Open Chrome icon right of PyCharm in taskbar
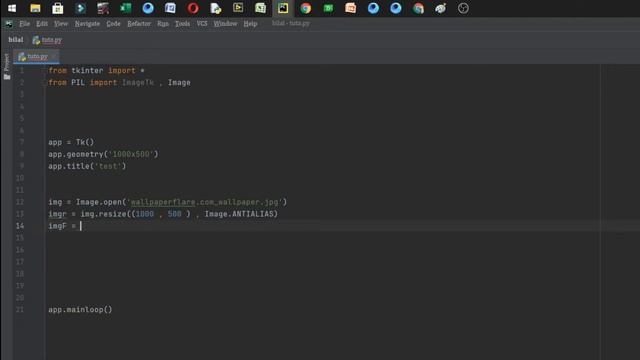The height and width of the screenshot is (360, 640). coord(305,8)
